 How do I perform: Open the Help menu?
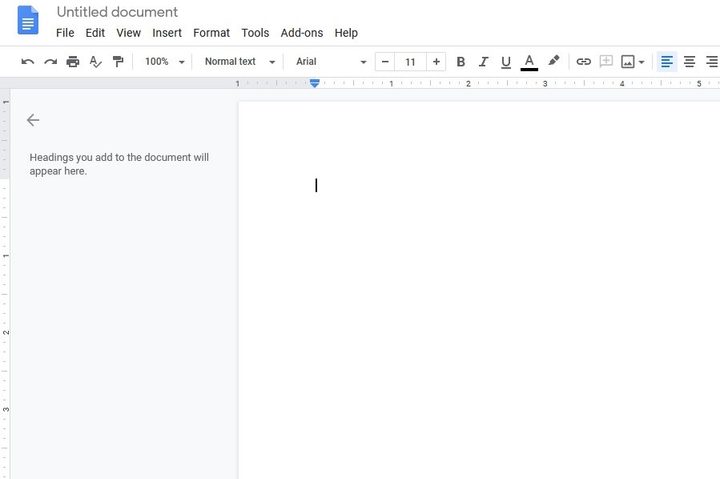(x=346, y=33)
